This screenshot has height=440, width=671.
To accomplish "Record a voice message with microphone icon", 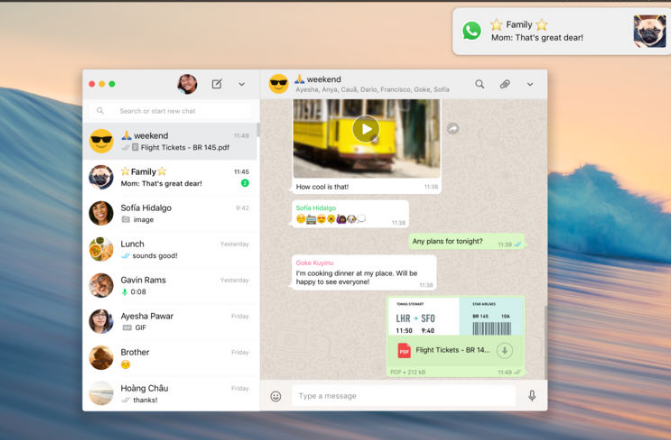I will pyautogui.click(x=531, y=395).
